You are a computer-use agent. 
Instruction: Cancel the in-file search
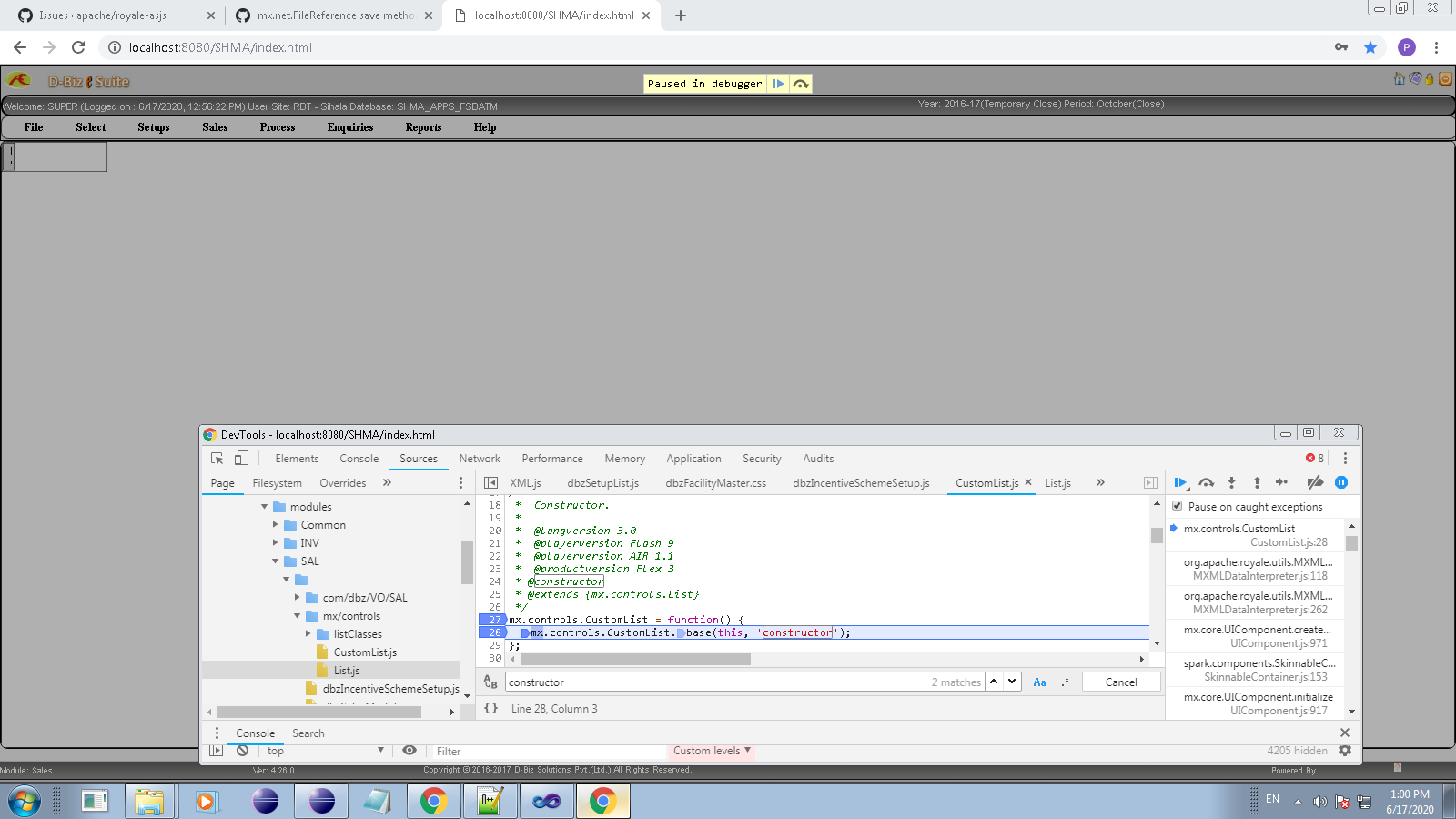pos(1121,682)
